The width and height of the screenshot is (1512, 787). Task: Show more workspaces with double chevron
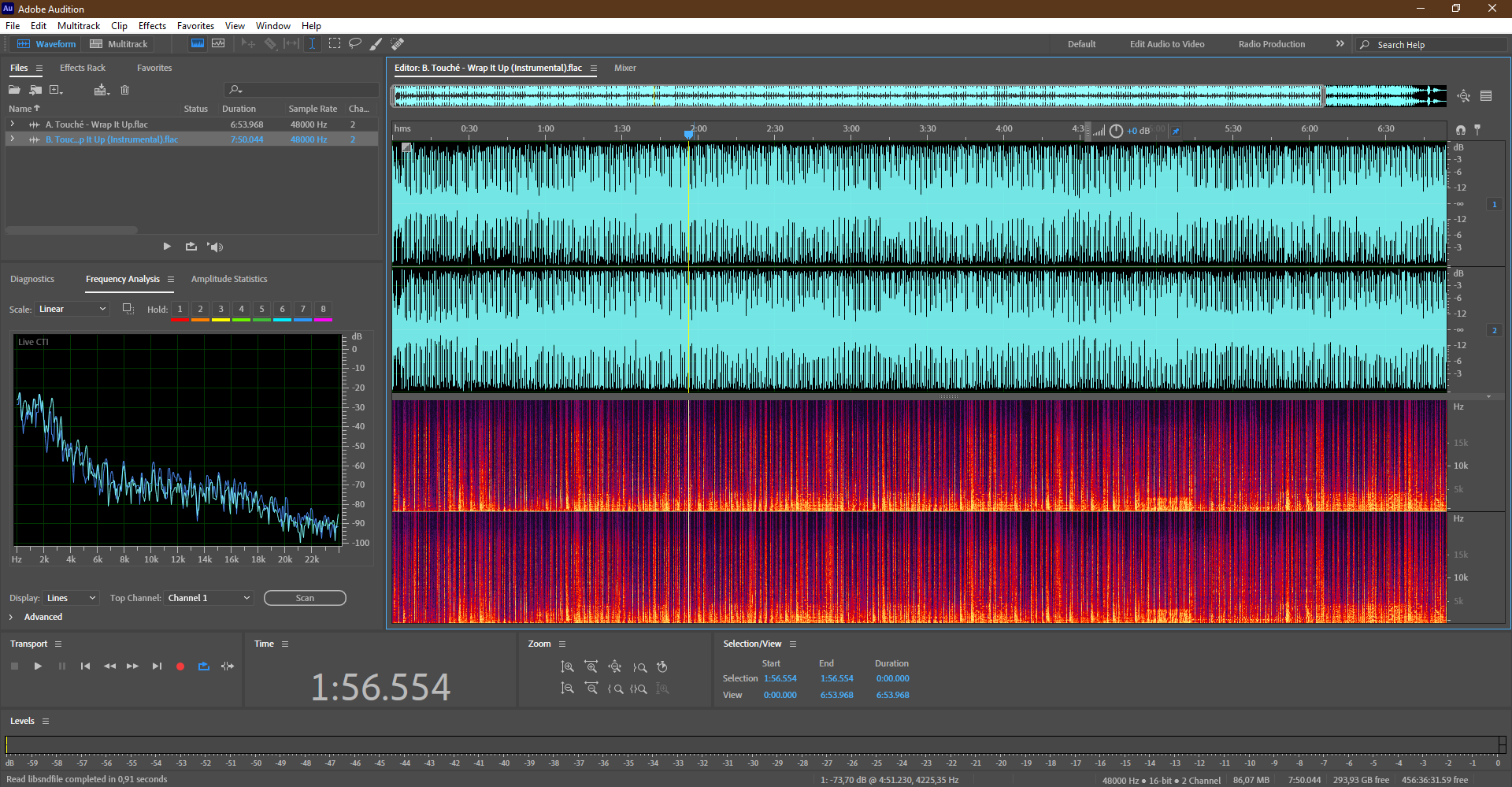pyautogui.click(x=1340, y=44)
